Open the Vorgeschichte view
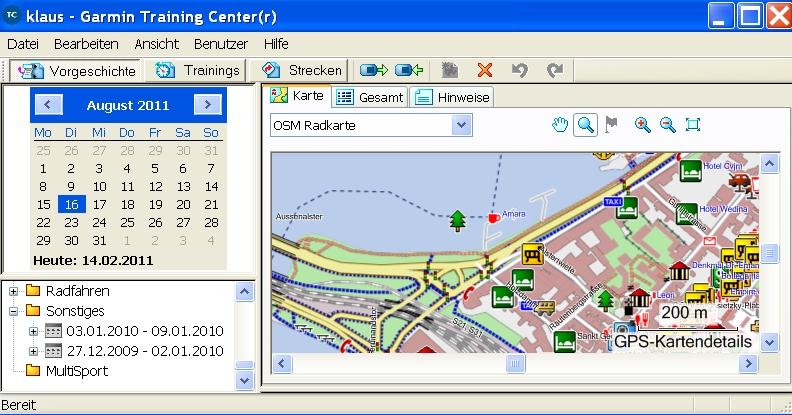Viewport: 792px width, 415px height. pos(77,71)
